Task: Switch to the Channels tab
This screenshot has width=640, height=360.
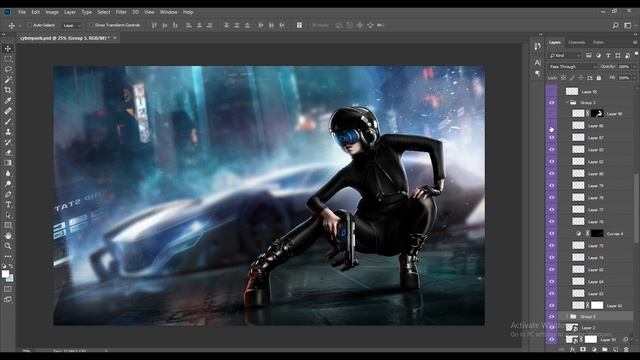Action: [576, 42]
